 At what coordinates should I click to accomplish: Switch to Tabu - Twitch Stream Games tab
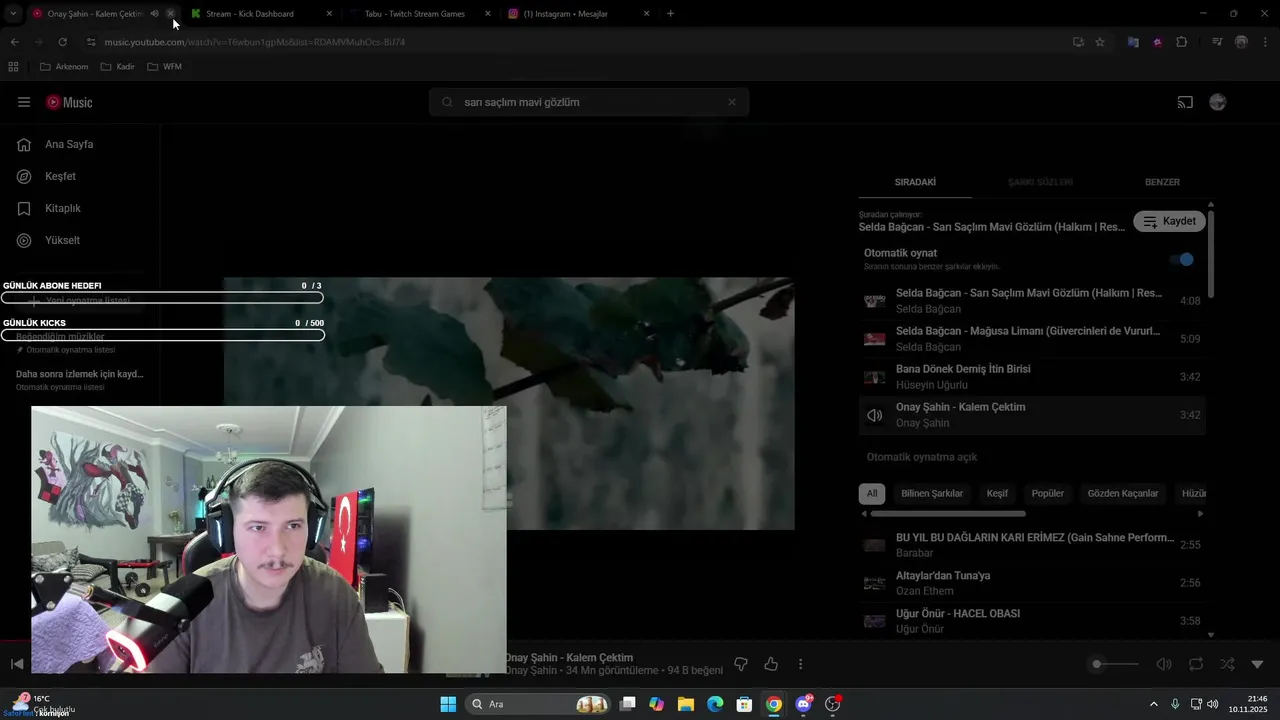(420, 14)
